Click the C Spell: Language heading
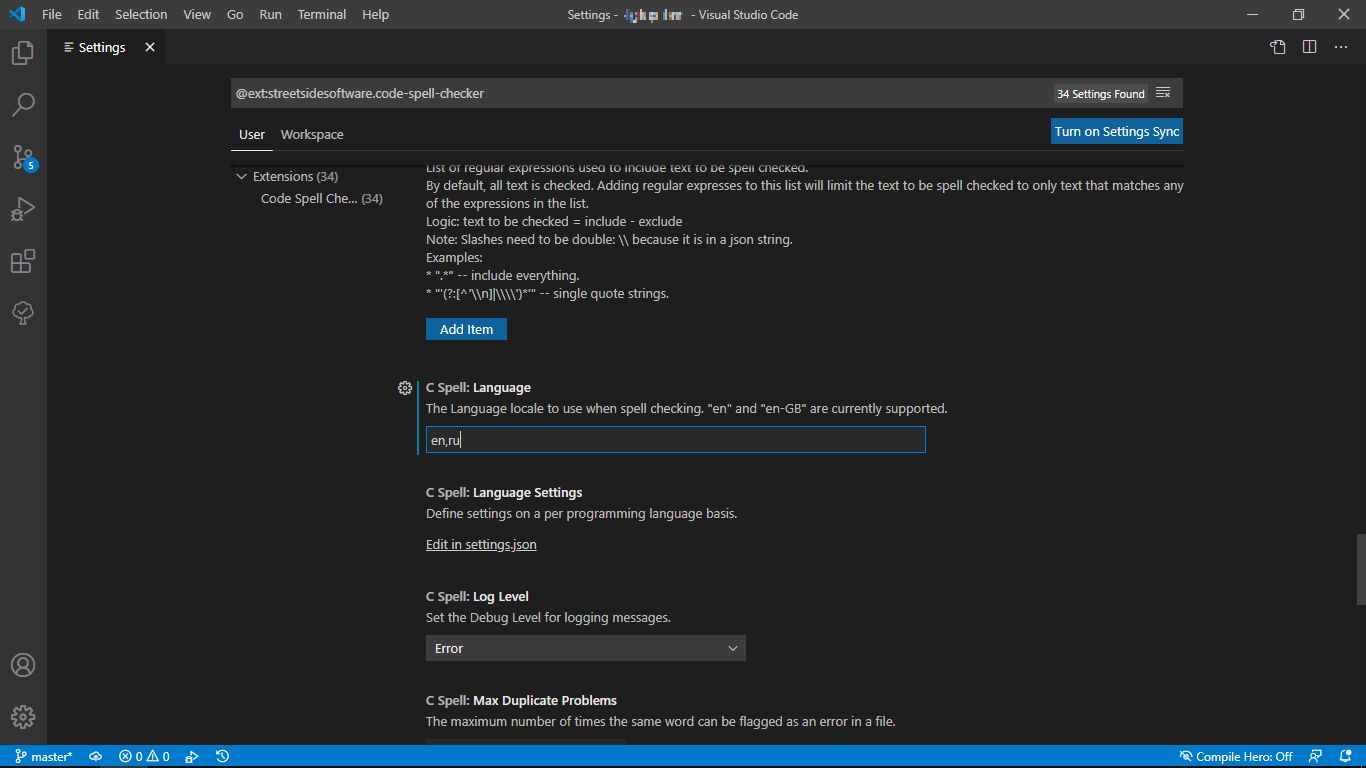 [x=478, y=388]
